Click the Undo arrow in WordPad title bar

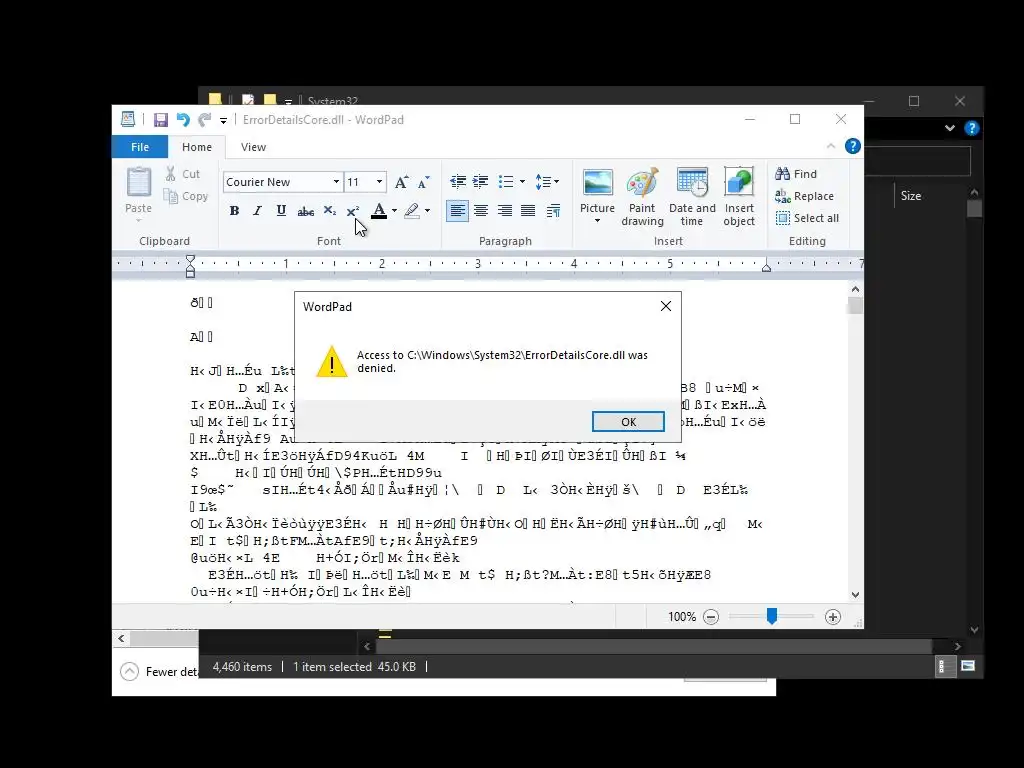click(x=183, y=120)
